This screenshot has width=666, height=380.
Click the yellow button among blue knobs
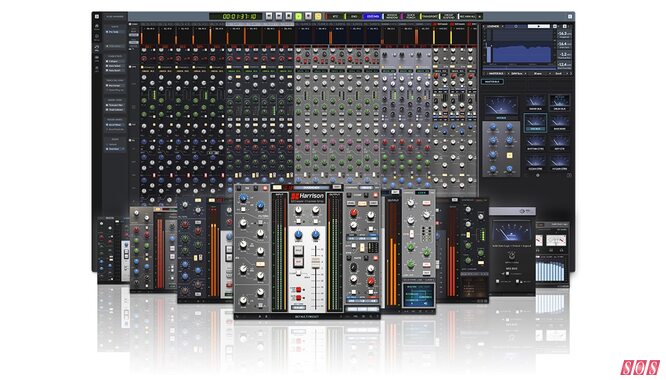coord(509,155)
